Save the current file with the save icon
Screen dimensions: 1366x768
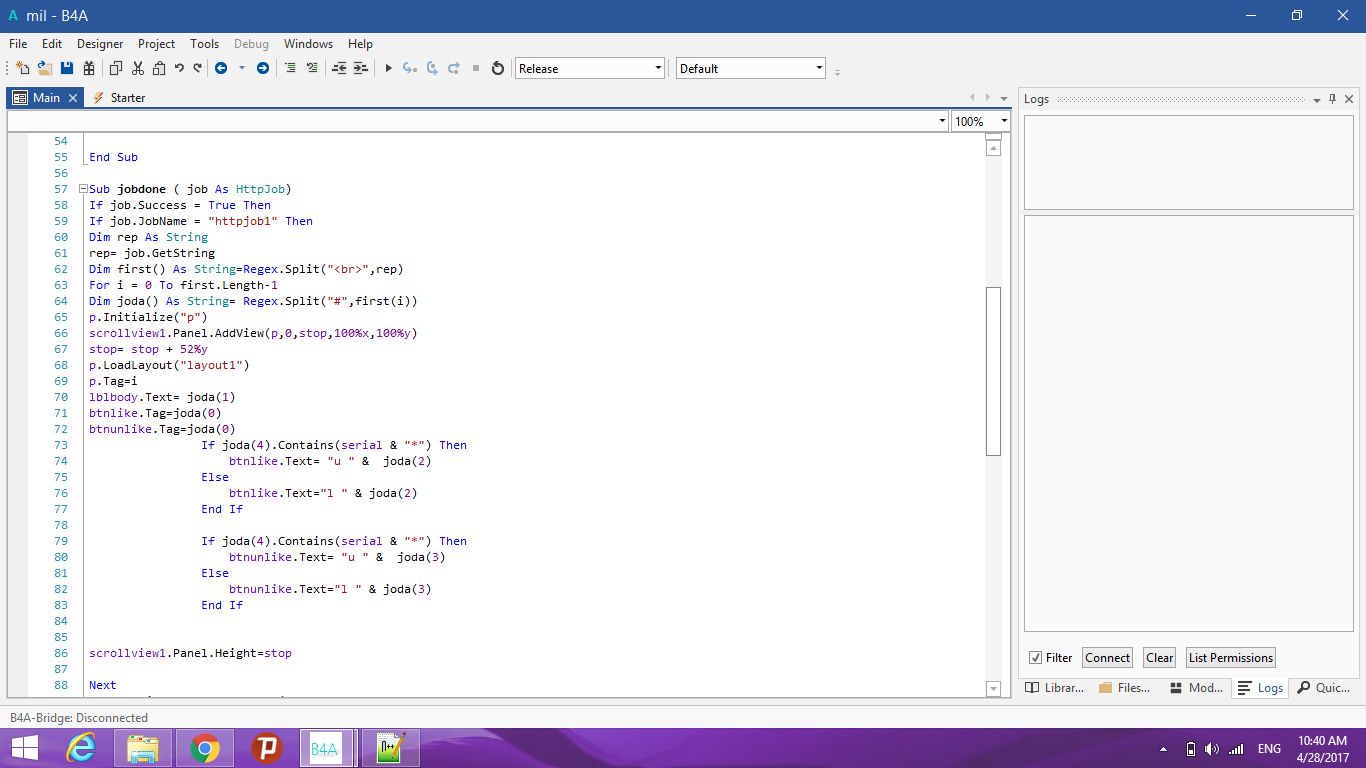tap(66, 67)
